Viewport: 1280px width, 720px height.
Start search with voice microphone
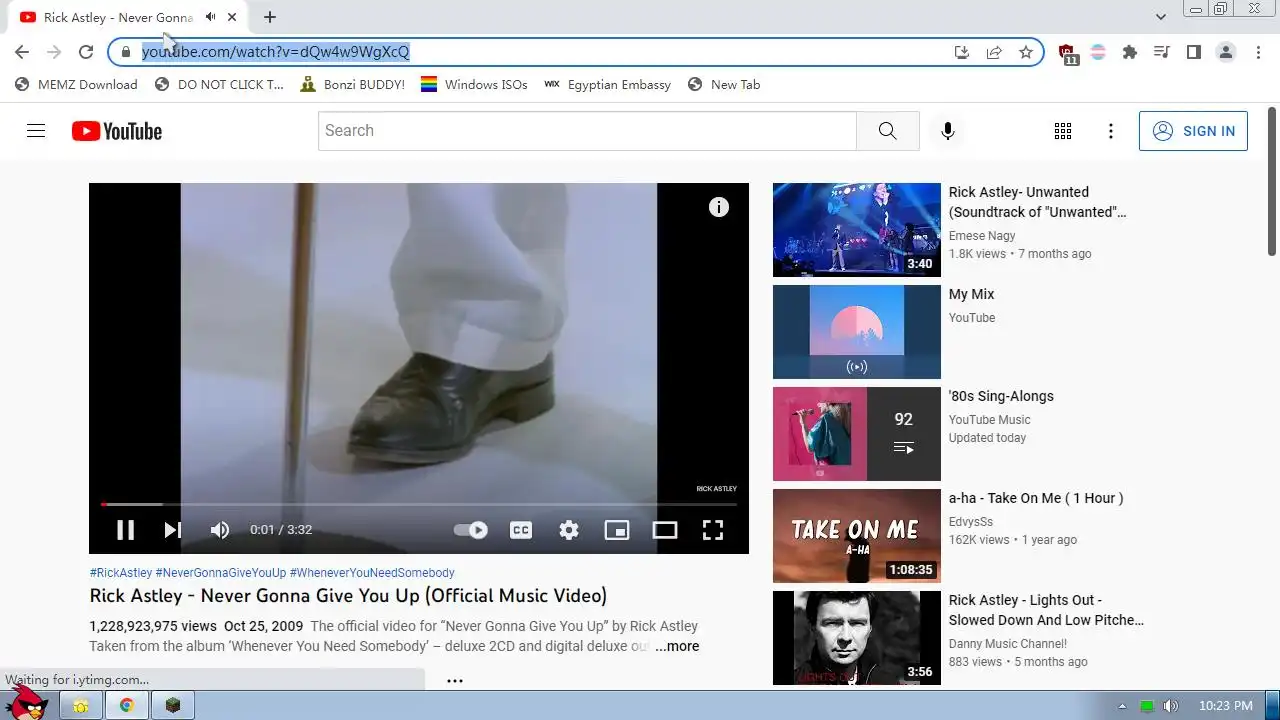pyautogui.click(x=948, y=131)
